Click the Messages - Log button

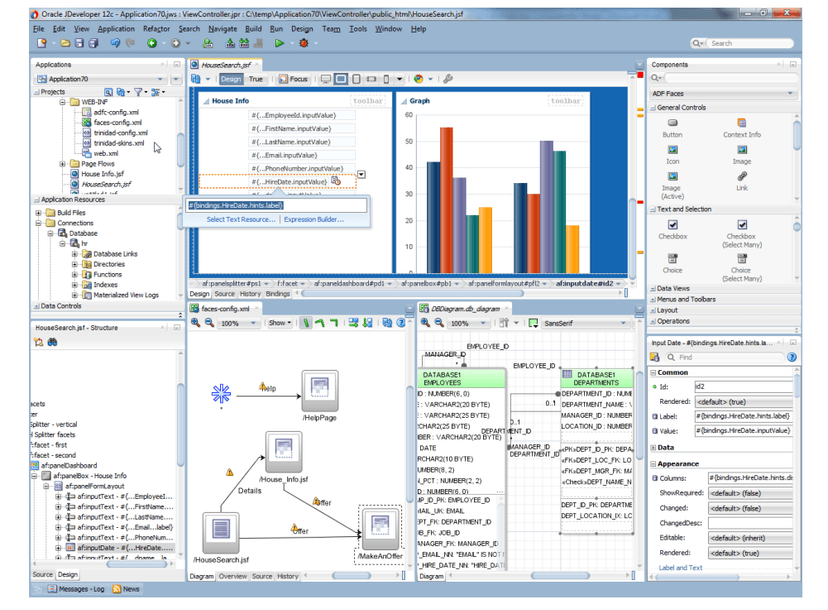[76, 589]
